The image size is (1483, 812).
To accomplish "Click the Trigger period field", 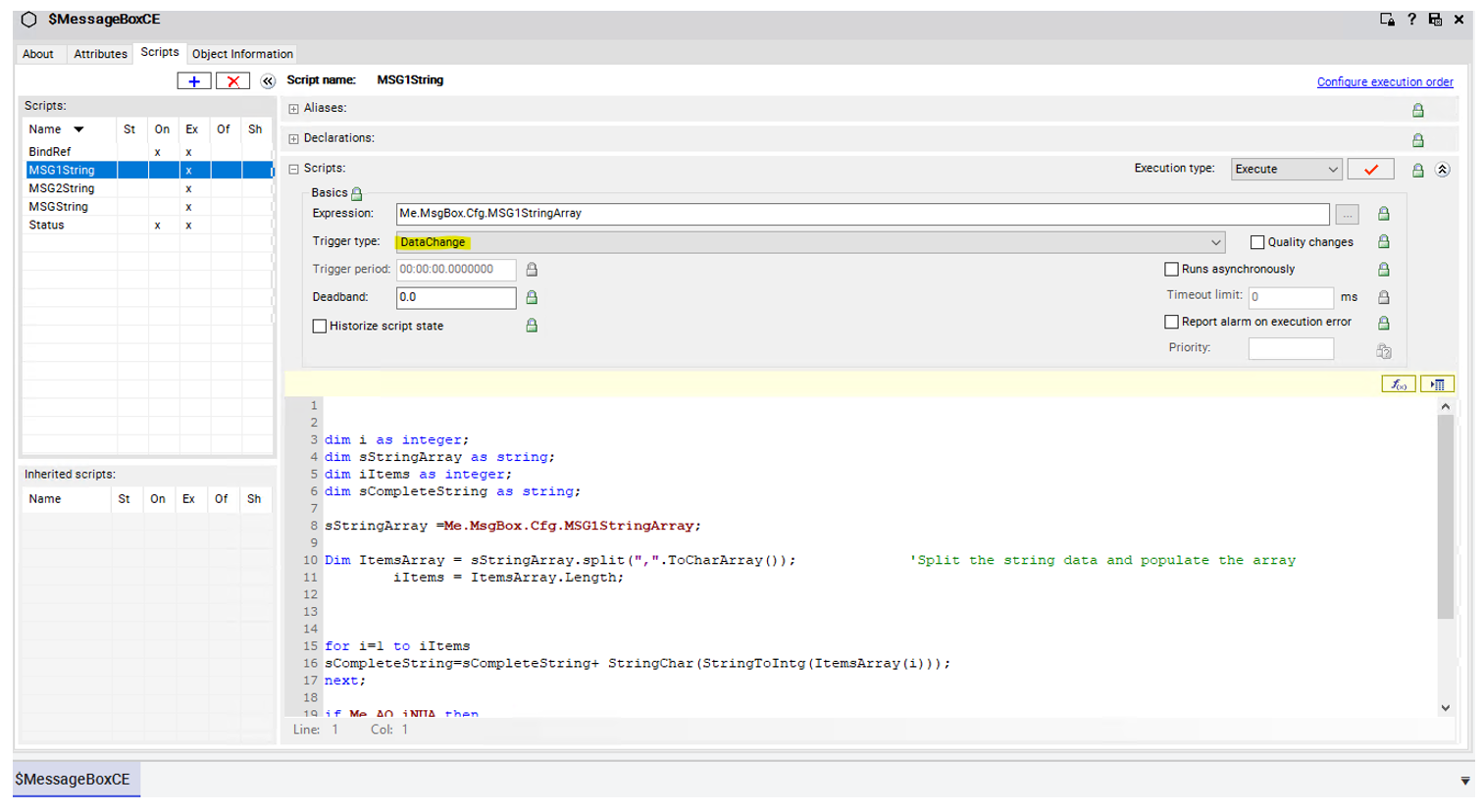I will [456, 269].
